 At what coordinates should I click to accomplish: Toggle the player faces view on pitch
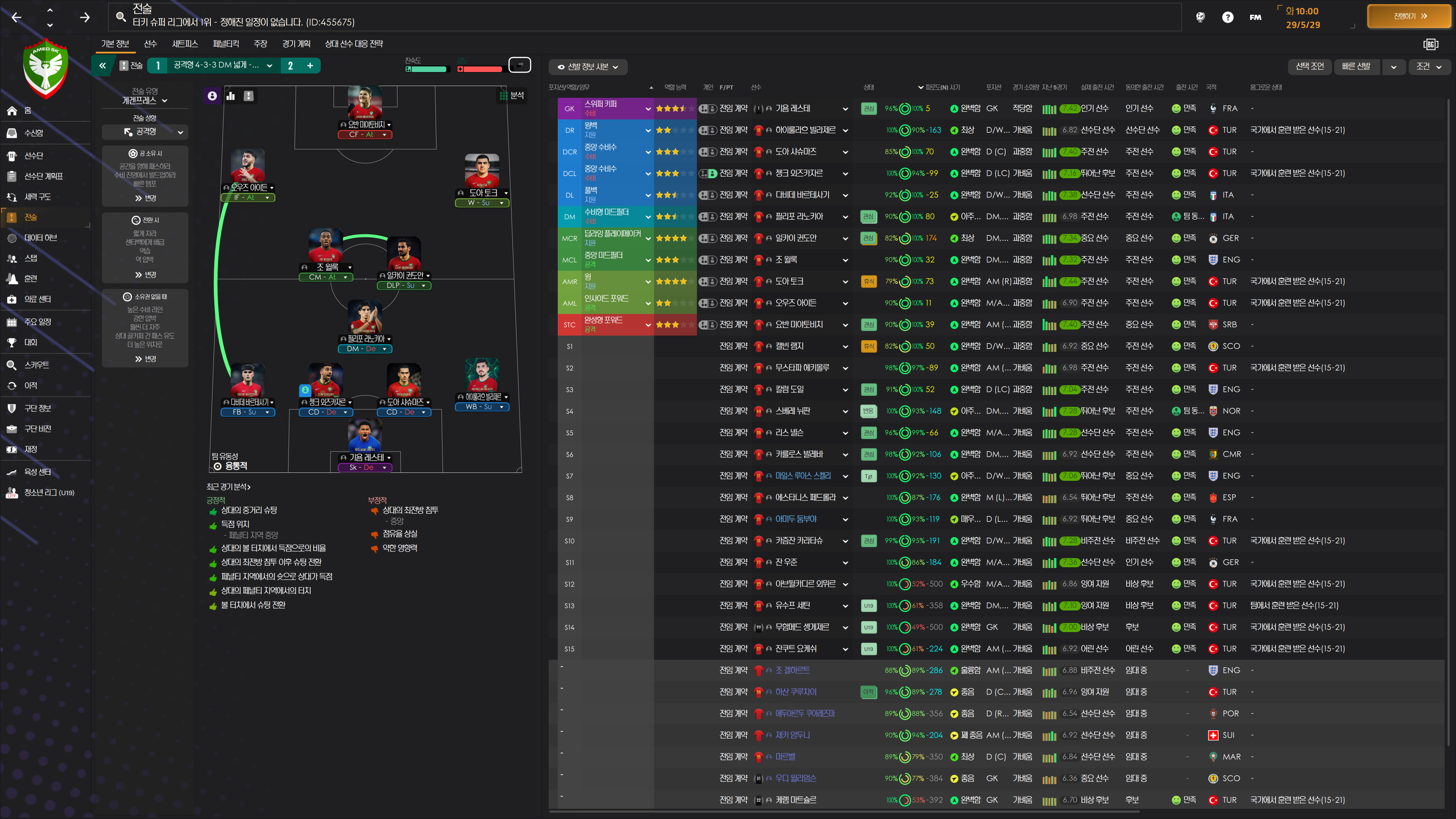coord(212,96)
